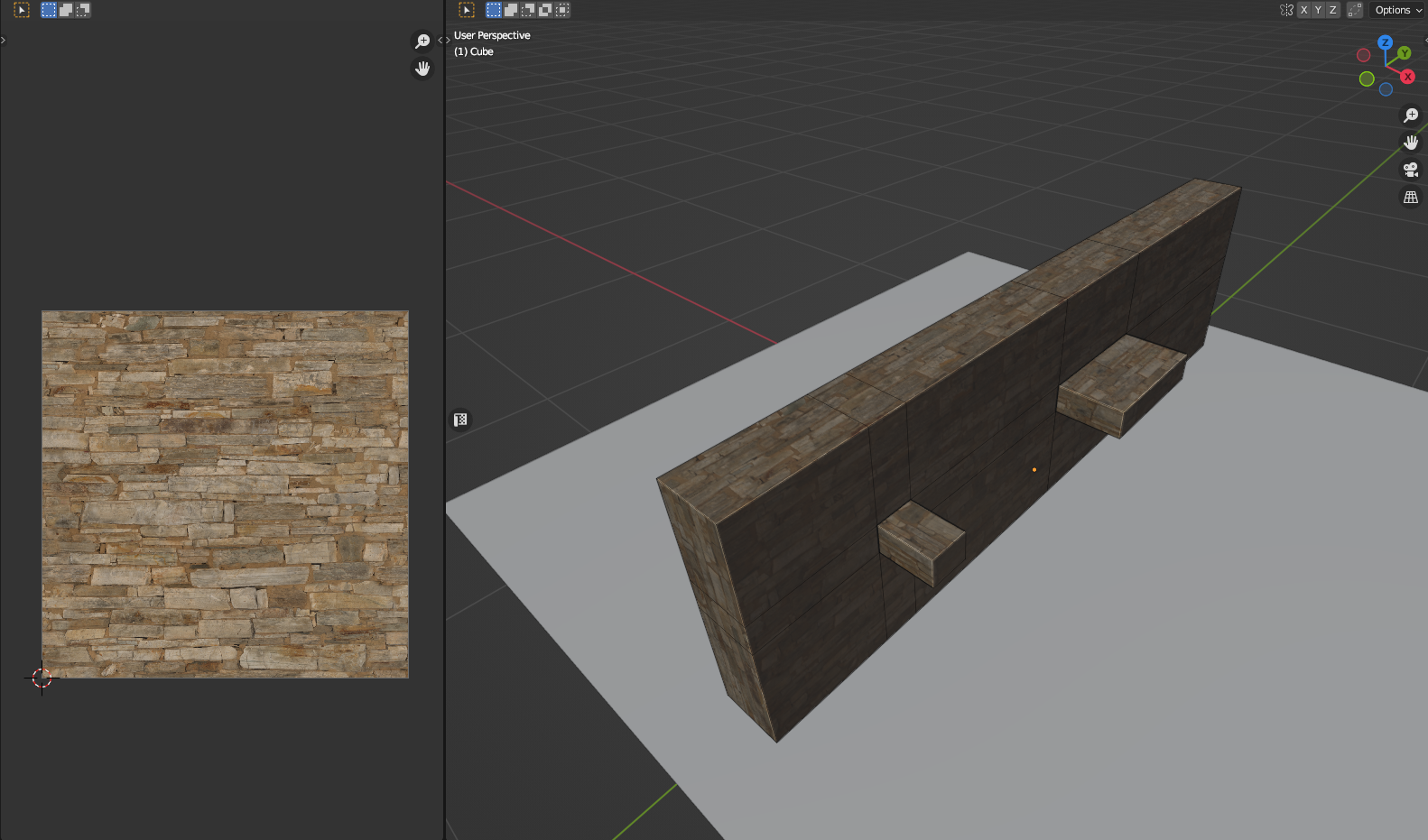This screenshot has height=840, width=1428.
Task: Click the mesh mirror butterfly icon
Action: point(1287,10)
